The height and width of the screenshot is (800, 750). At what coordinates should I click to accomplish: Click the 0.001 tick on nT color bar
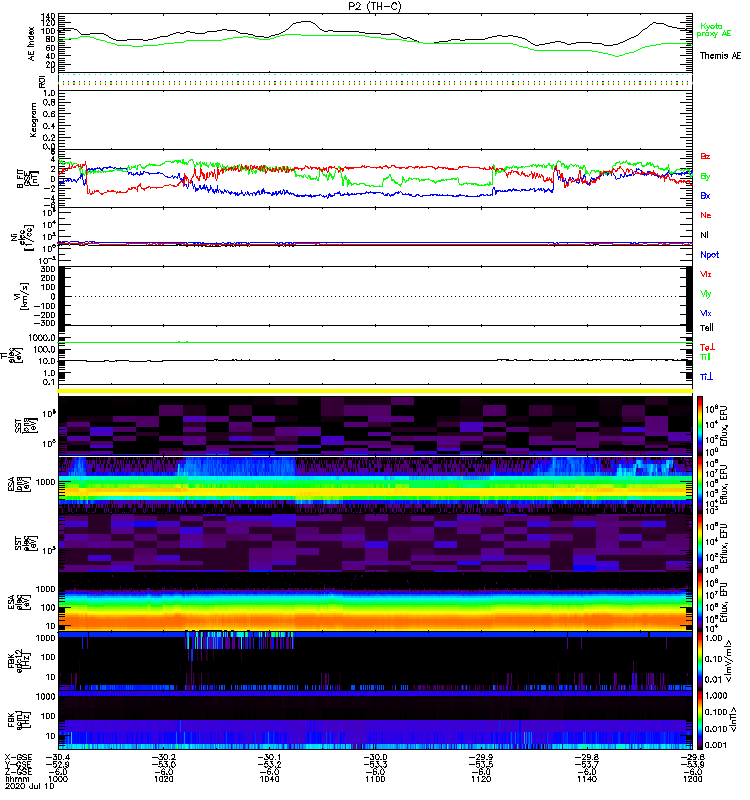click(x=716, y=745)
